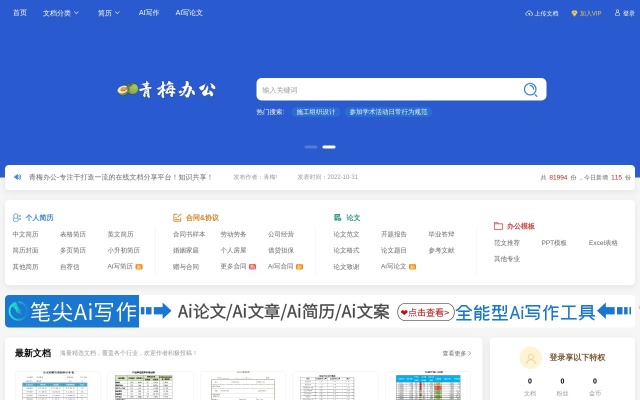The image size is (640, 400).
Task: Go to the 首页 navigation item
Action: click(20, 13)
